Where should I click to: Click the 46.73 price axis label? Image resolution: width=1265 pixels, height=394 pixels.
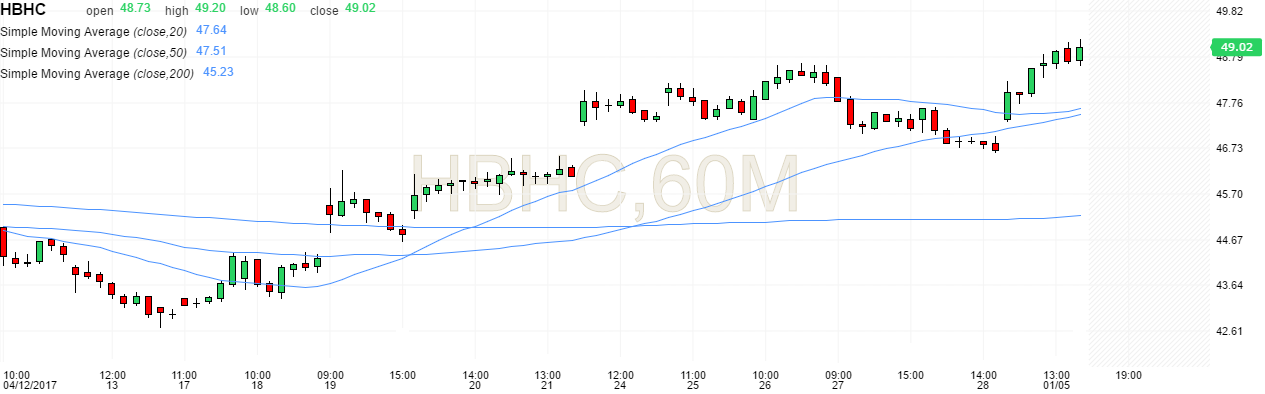(x=1229, y=148)
